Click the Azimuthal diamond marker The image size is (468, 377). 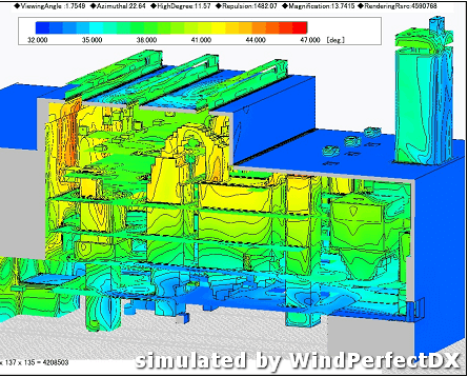pyautogui.click(x=93, y=6)
